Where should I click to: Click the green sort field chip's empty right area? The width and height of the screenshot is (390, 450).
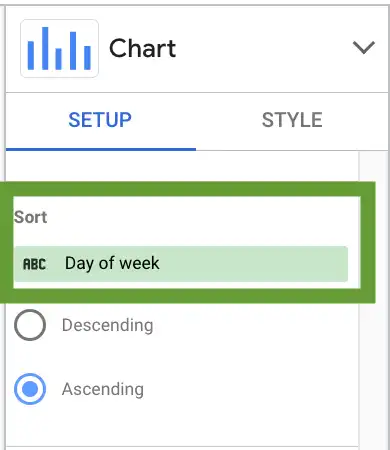point(253,264)
